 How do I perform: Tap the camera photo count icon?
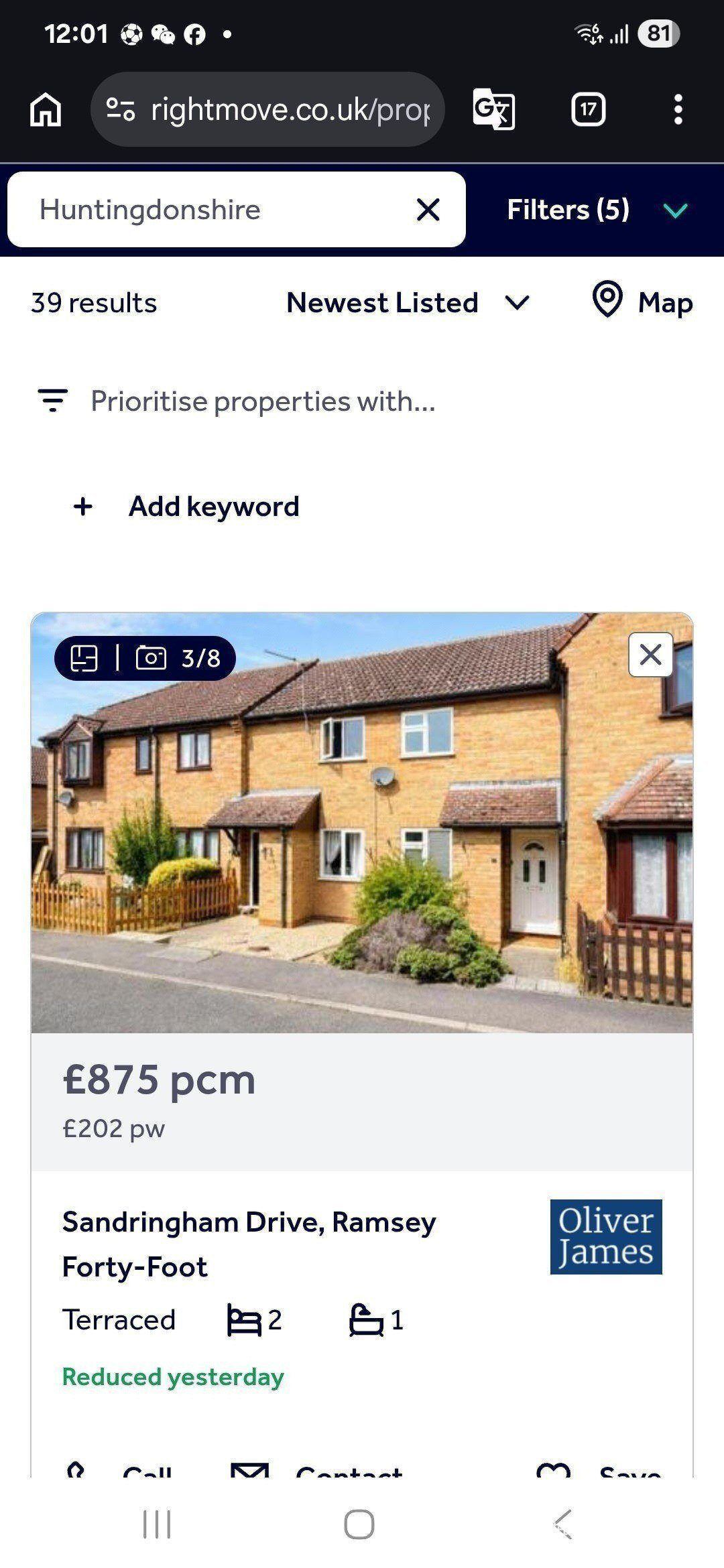151,658
